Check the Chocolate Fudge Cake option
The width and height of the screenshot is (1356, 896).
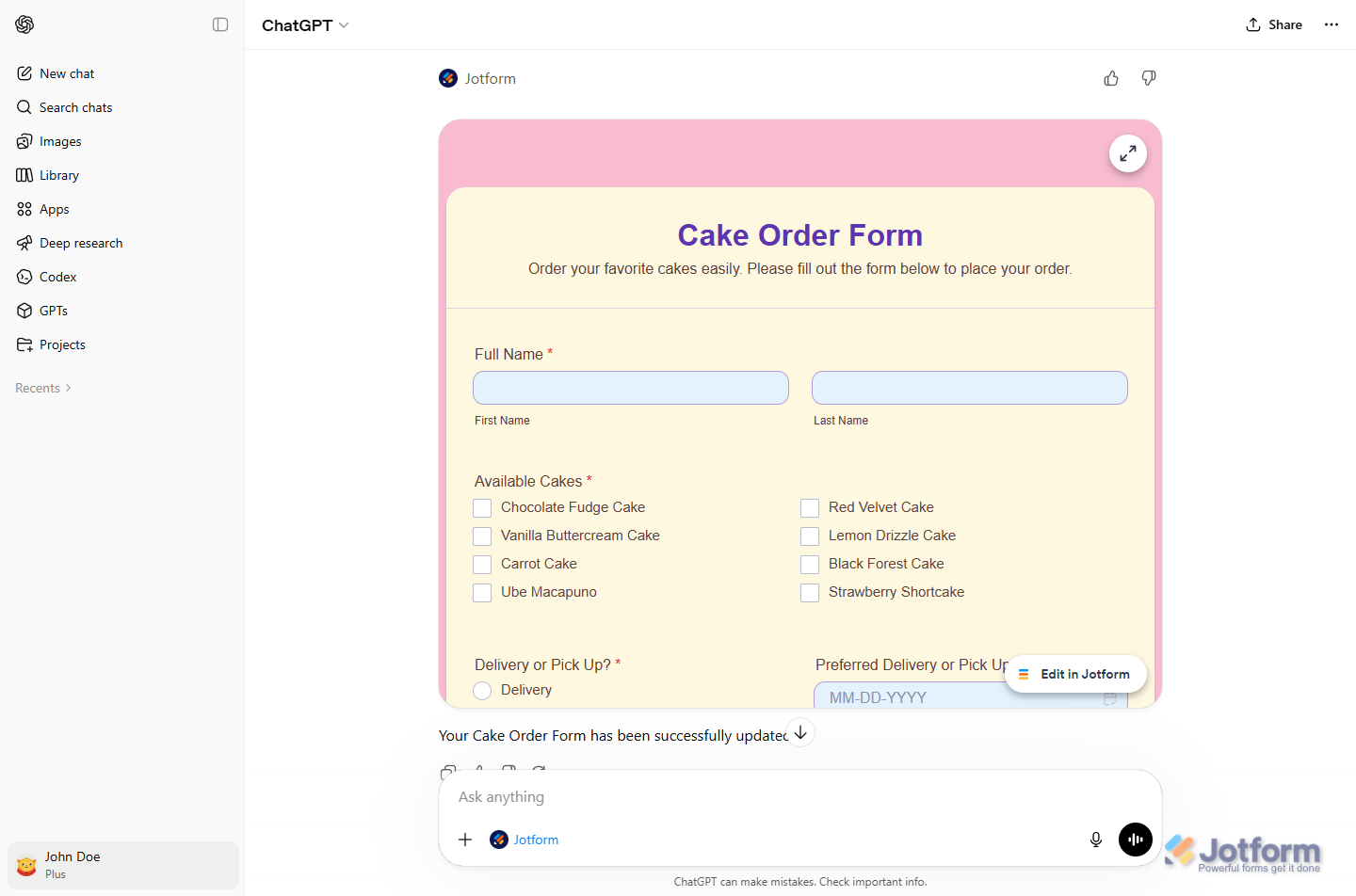click(x=482, y=507)
